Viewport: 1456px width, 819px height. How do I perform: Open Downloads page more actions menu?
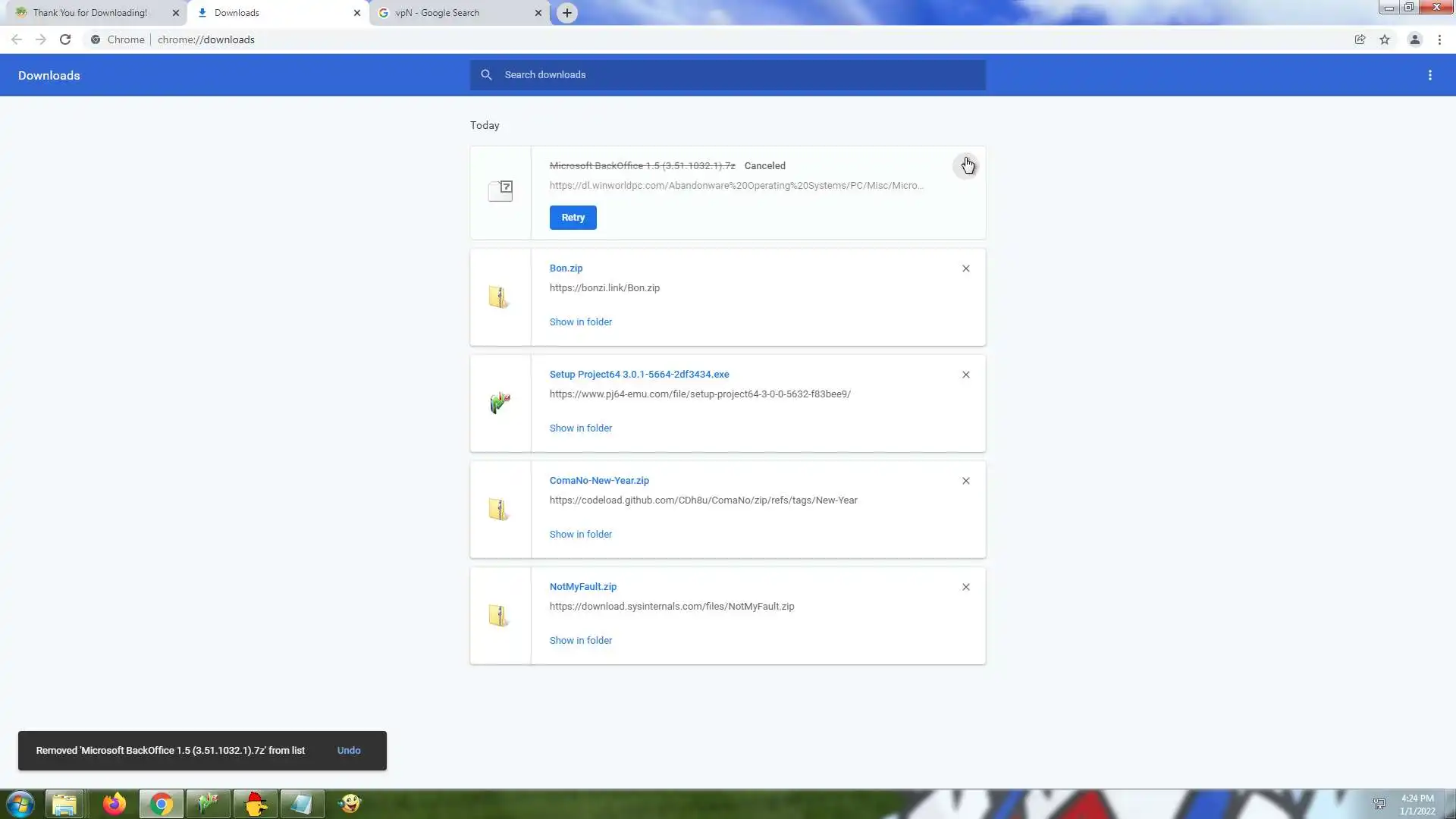[x=1429, y=75]
